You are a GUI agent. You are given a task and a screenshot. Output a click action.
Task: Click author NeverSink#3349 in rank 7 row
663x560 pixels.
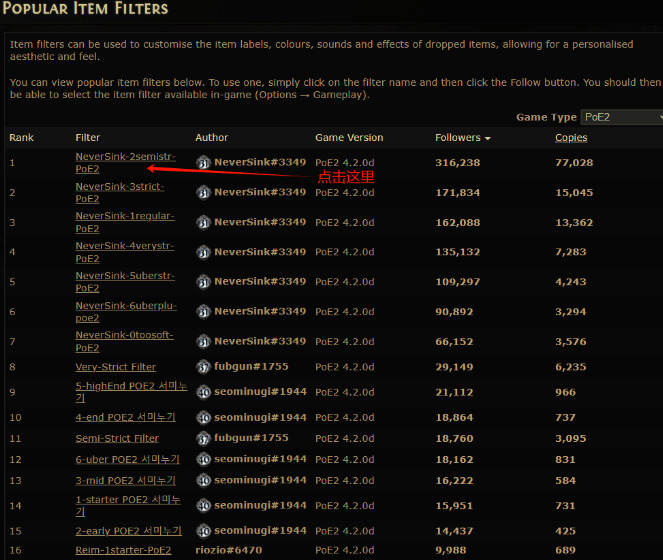tap(260, 341)
